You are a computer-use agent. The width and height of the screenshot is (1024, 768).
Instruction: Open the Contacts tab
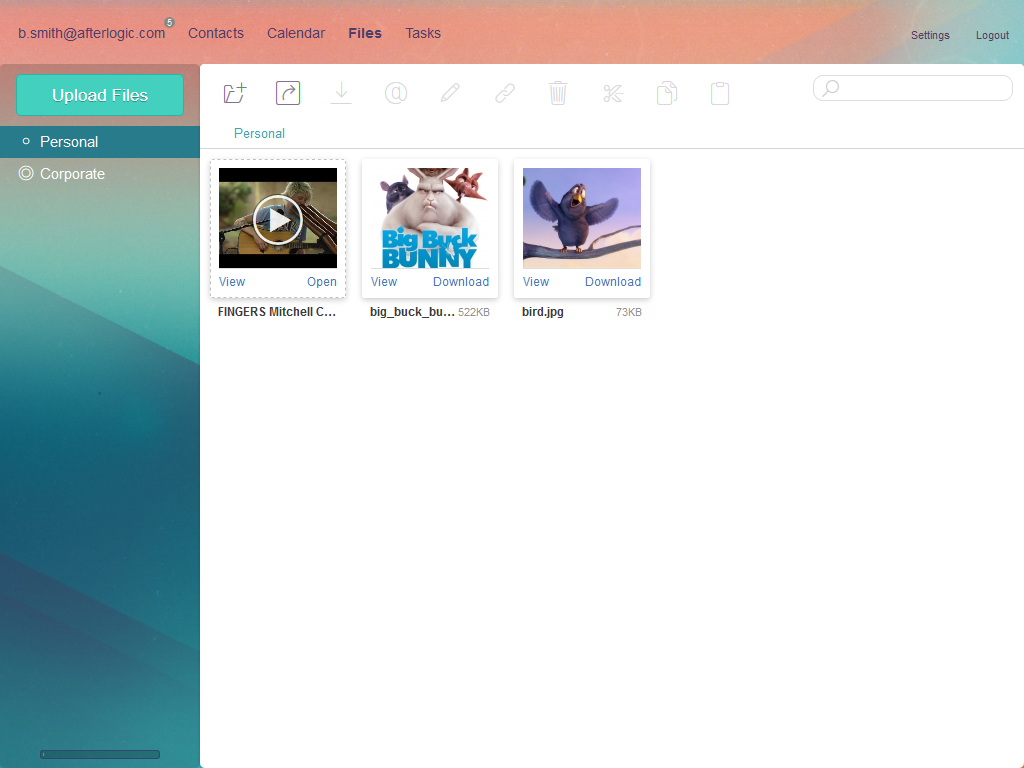[216, 33]
